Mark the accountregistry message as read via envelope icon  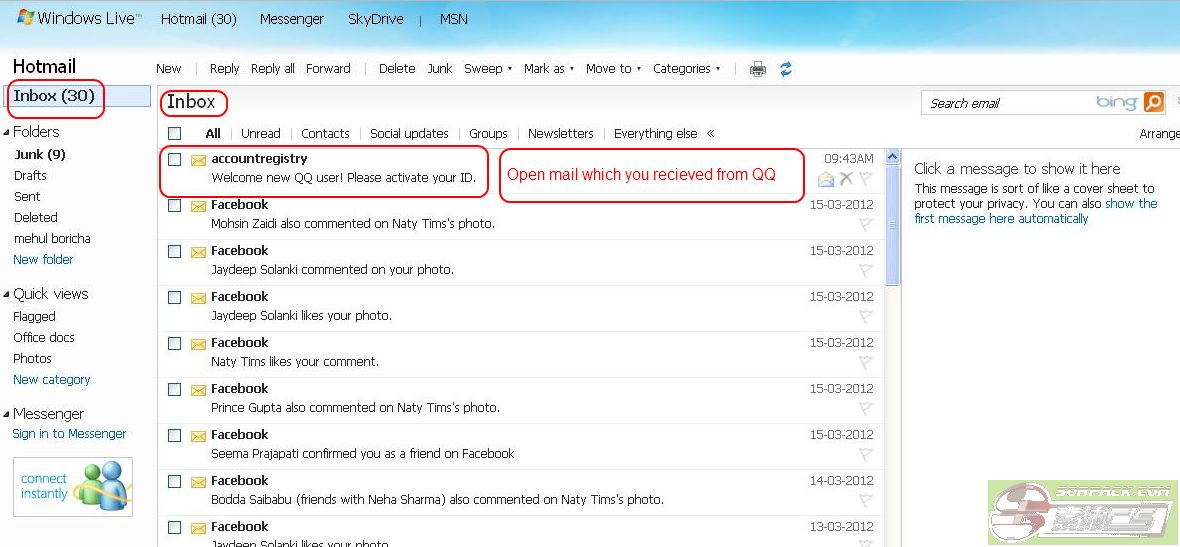click(825, 179)
